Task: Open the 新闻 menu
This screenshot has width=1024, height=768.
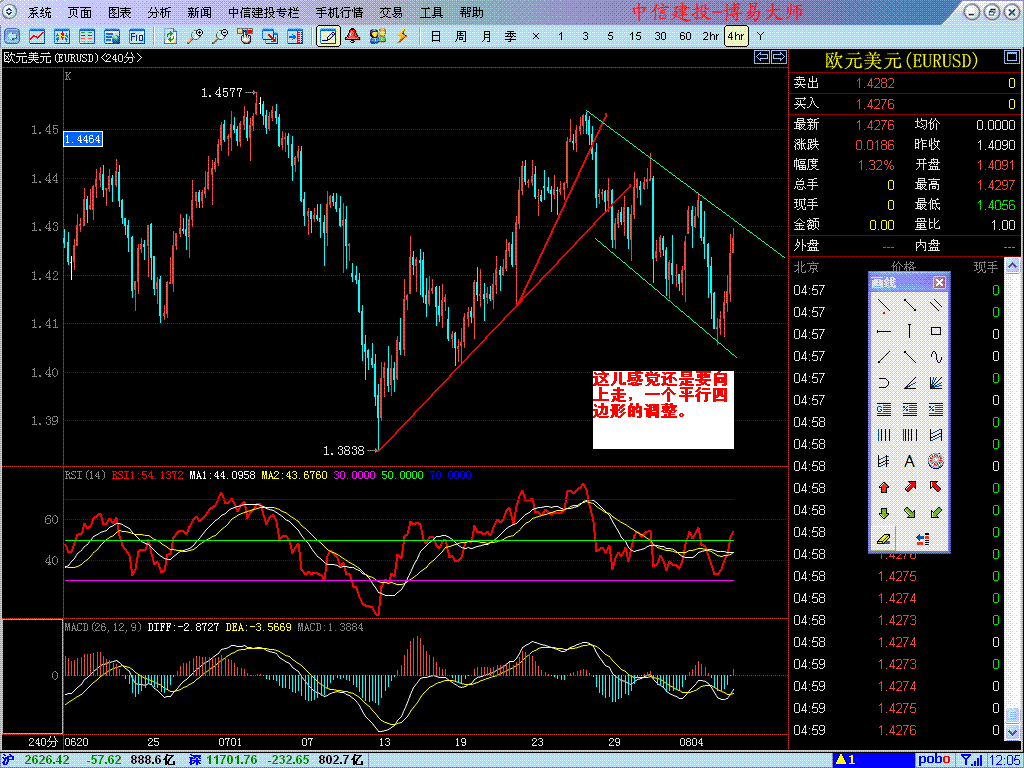Action: [x=199, y=12]
